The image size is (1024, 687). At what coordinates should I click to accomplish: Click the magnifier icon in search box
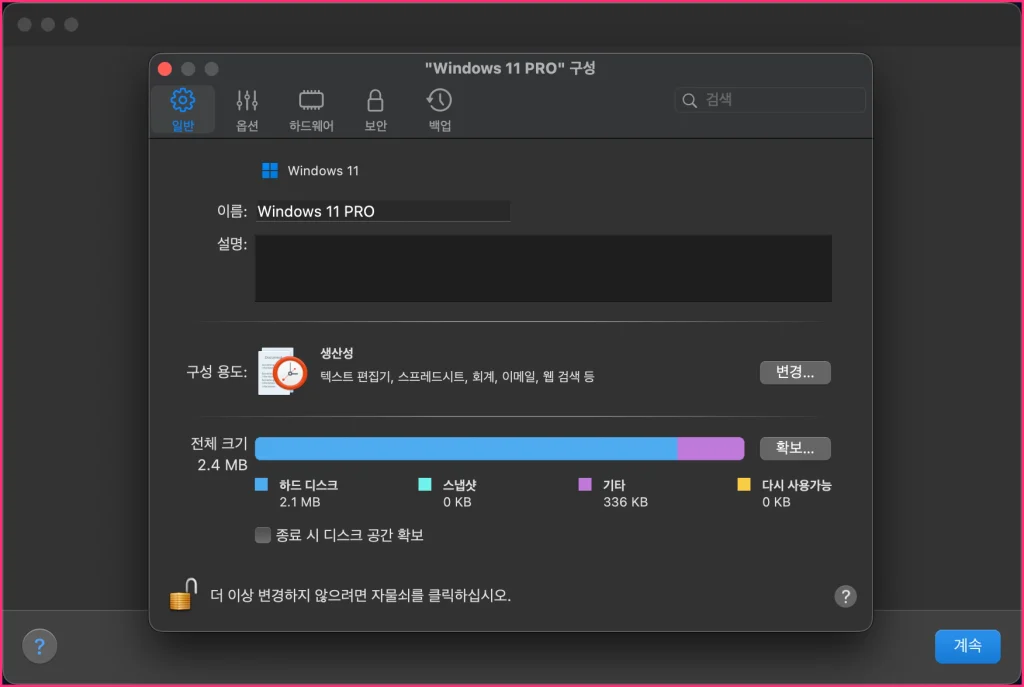[x=690, y=100]
